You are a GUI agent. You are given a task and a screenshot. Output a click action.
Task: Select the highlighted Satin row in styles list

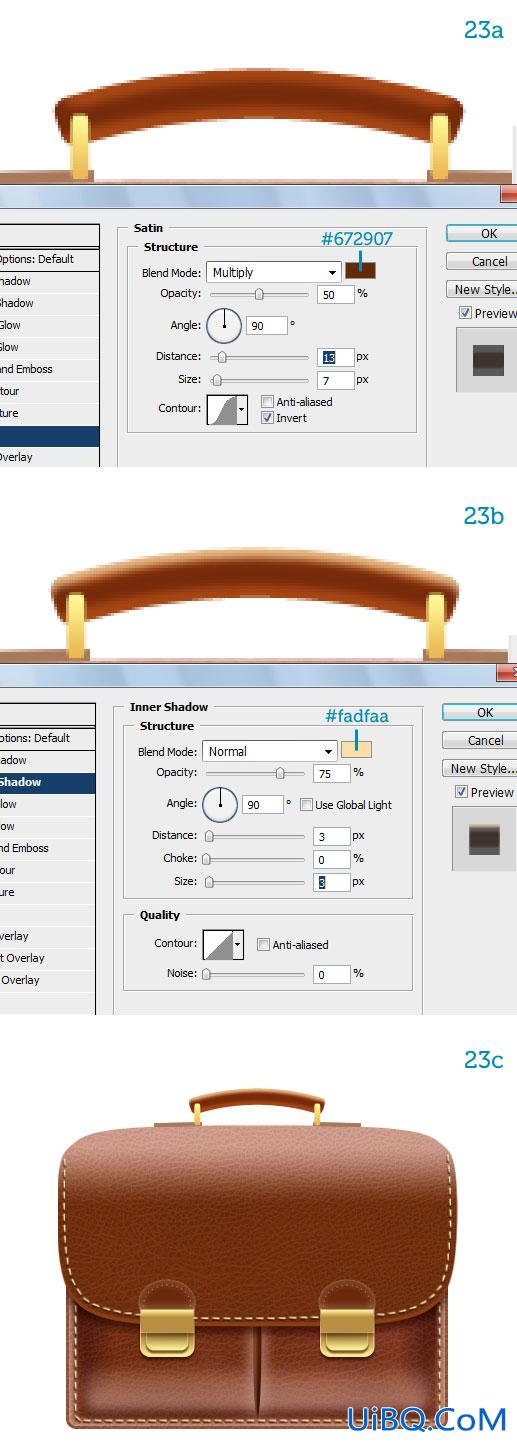click(49, 436)
